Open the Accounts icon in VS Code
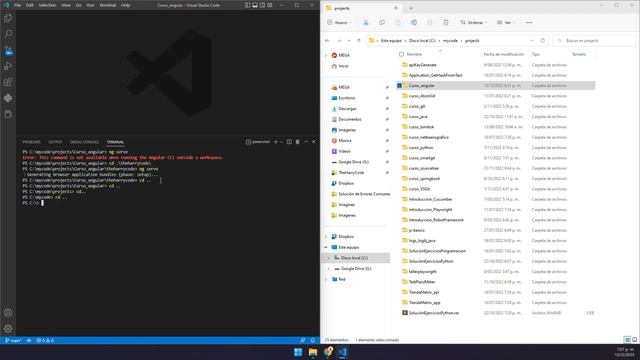The height and width of the screenshot is (360, 640). (x=8, y=313)
